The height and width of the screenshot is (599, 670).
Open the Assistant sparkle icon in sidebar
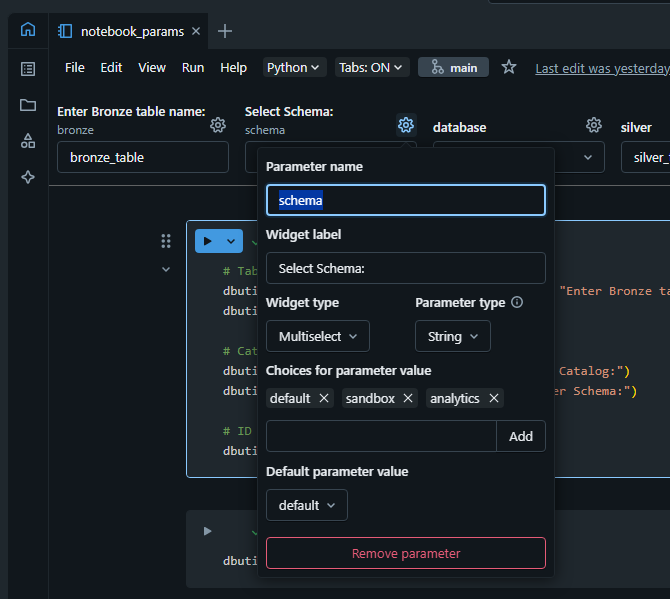28,177
